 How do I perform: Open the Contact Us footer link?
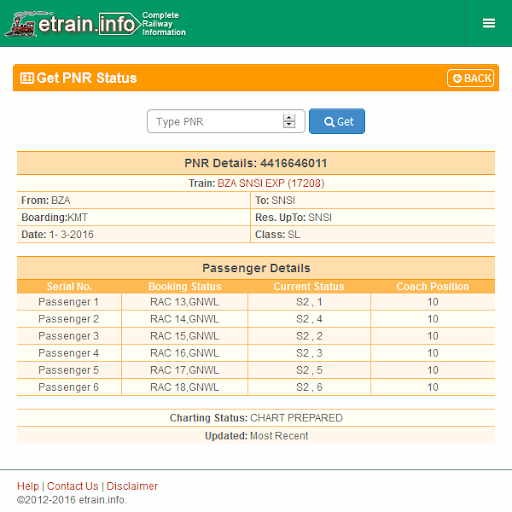pos(73,486)
